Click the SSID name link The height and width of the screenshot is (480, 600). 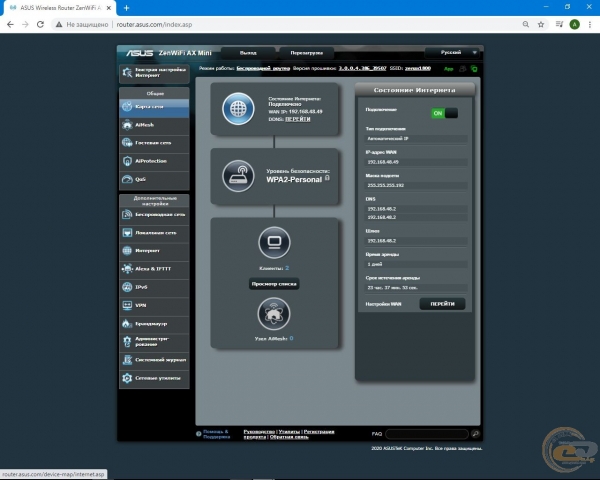tap(417, 69)
